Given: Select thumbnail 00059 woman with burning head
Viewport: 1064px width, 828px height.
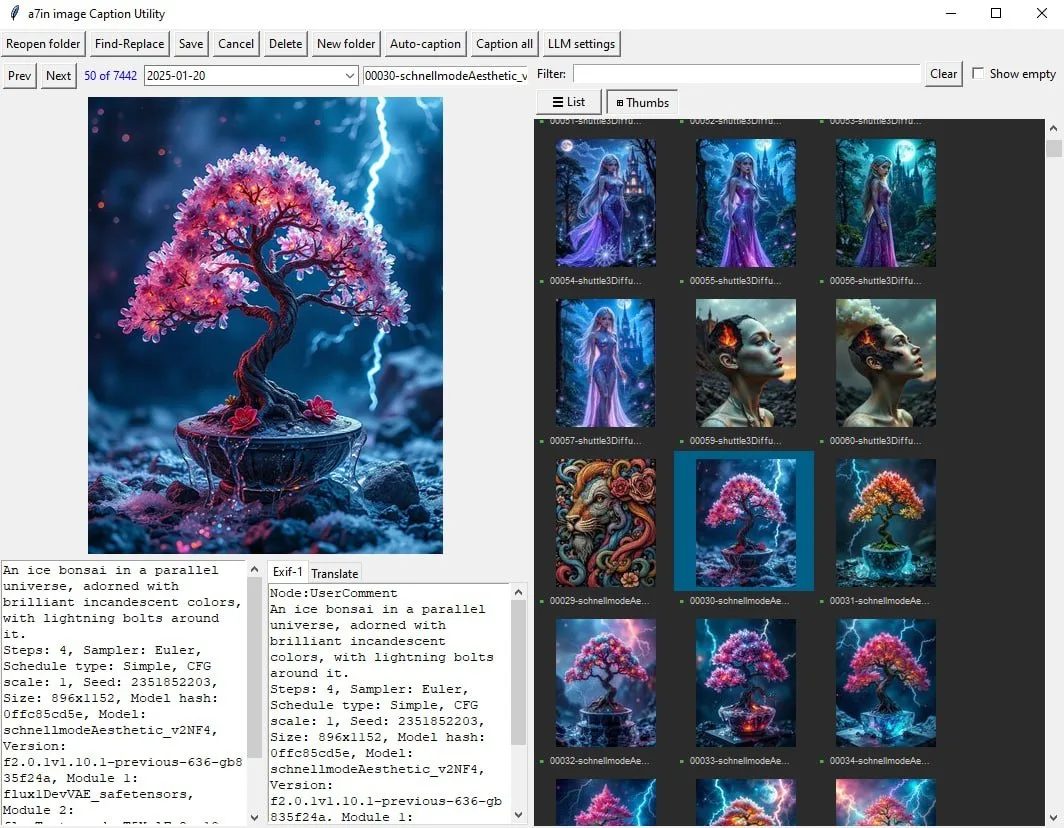Looking at the screenshot, I should point(746,362).
